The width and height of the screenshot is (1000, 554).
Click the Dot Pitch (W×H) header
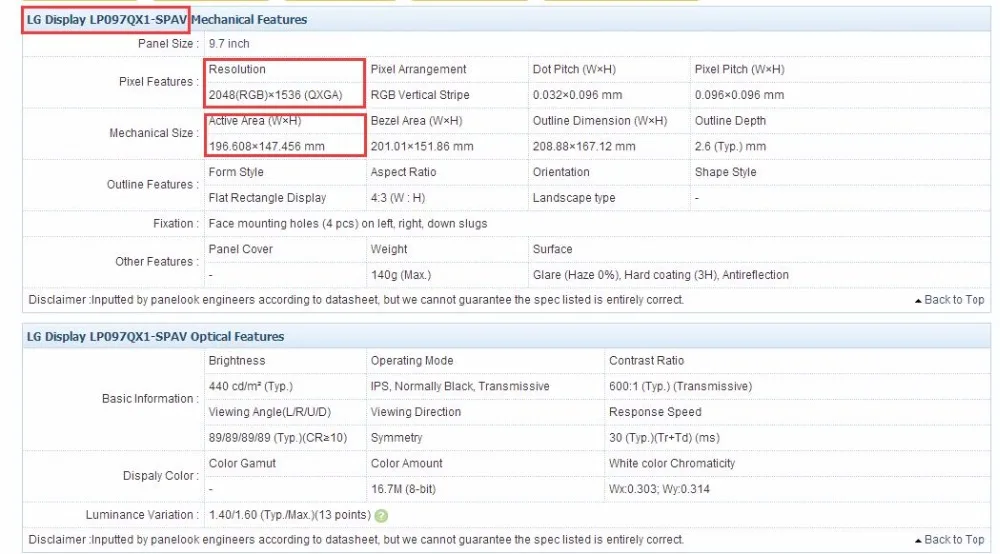(574, 69)
